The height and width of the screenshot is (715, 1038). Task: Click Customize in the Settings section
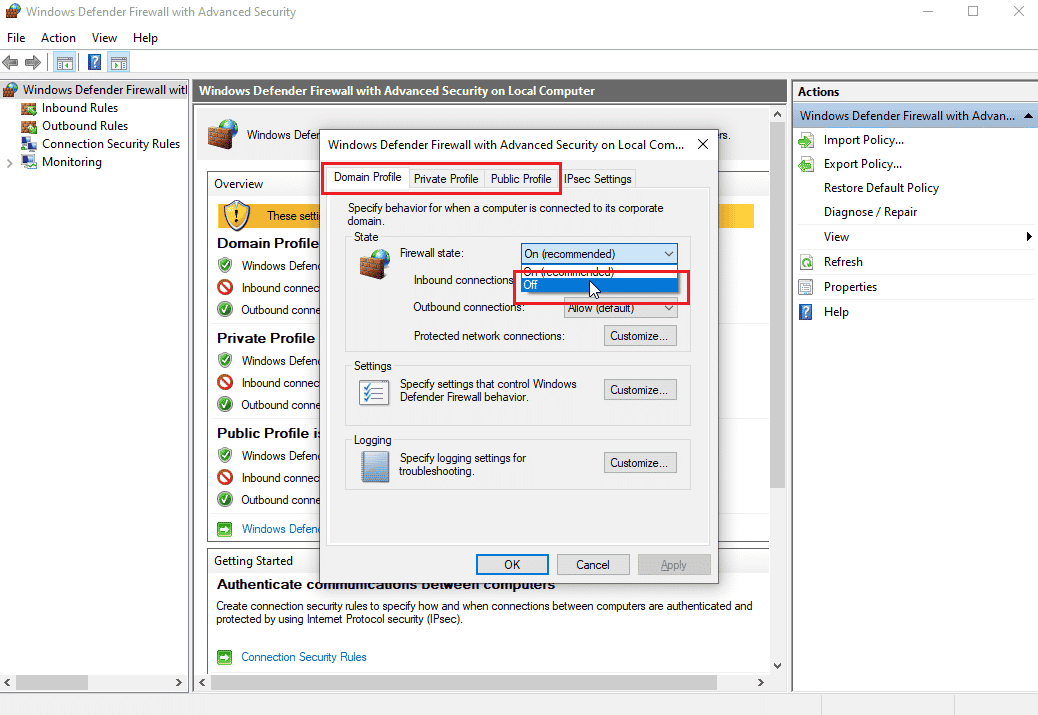point(639,390)
